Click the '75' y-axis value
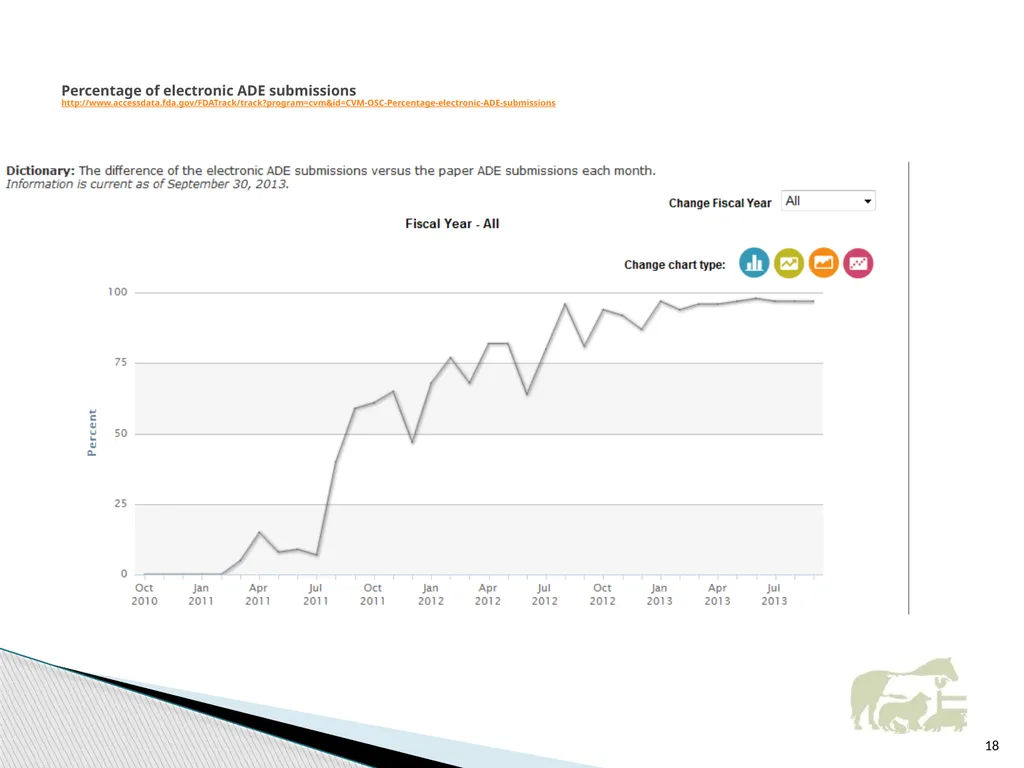The width and height of the screenshot is (1024, 768). 121,362
